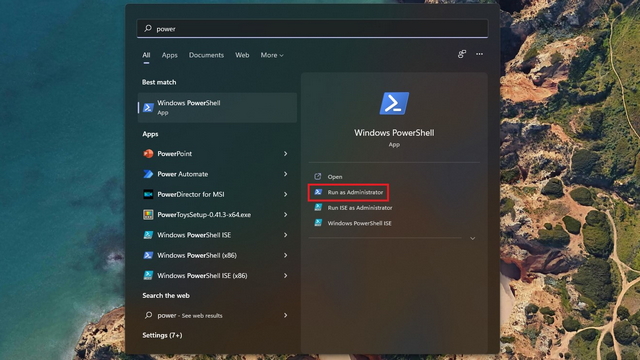640x360 pixels.
Task: Select Windows PowerShell best match result
Action: (x=217, y=107)
